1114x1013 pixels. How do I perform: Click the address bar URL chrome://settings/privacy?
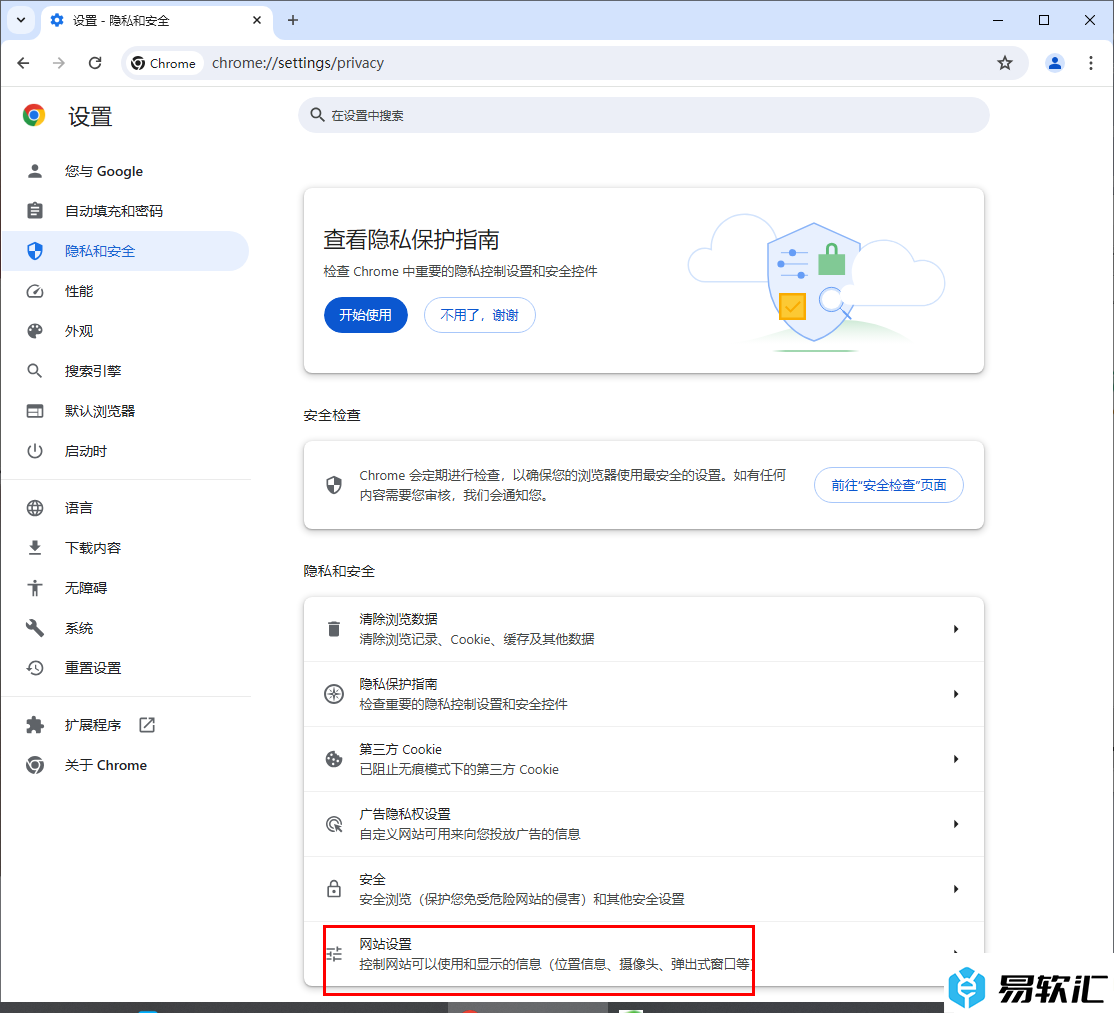pos(298,63)
